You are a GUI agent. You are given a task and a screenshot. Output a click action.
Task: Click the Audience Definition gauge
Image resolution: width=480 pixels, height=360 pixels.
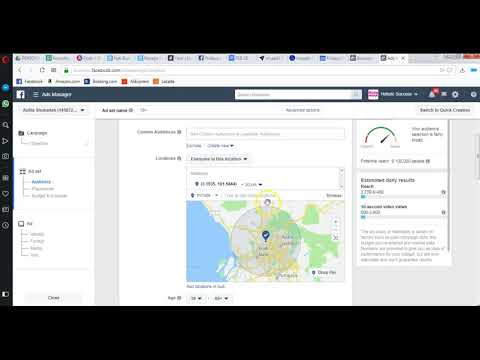(381, 136)
